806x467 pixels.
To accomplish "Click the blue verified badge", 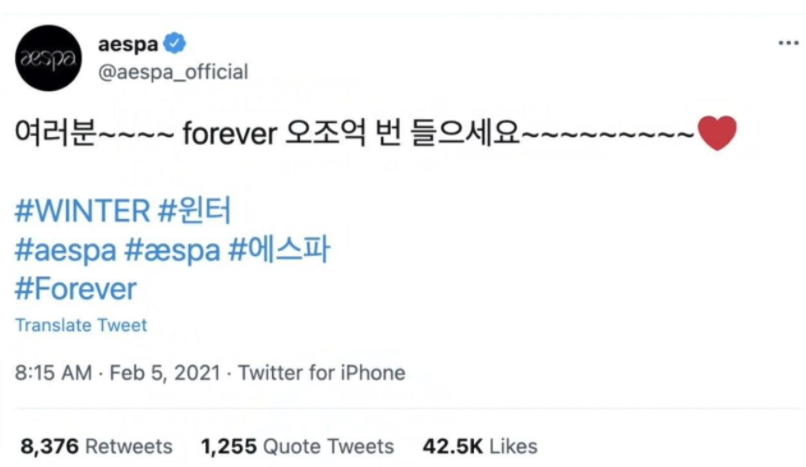I will (174, 43).
